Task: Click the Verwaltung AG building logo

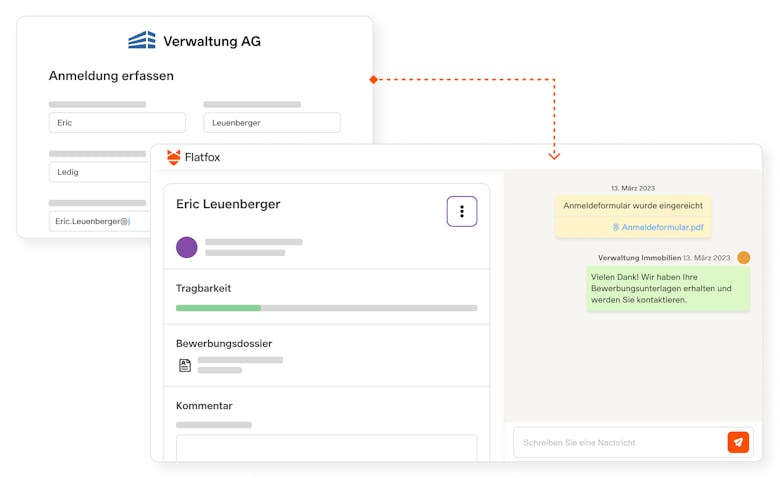Action: [142, 41]
